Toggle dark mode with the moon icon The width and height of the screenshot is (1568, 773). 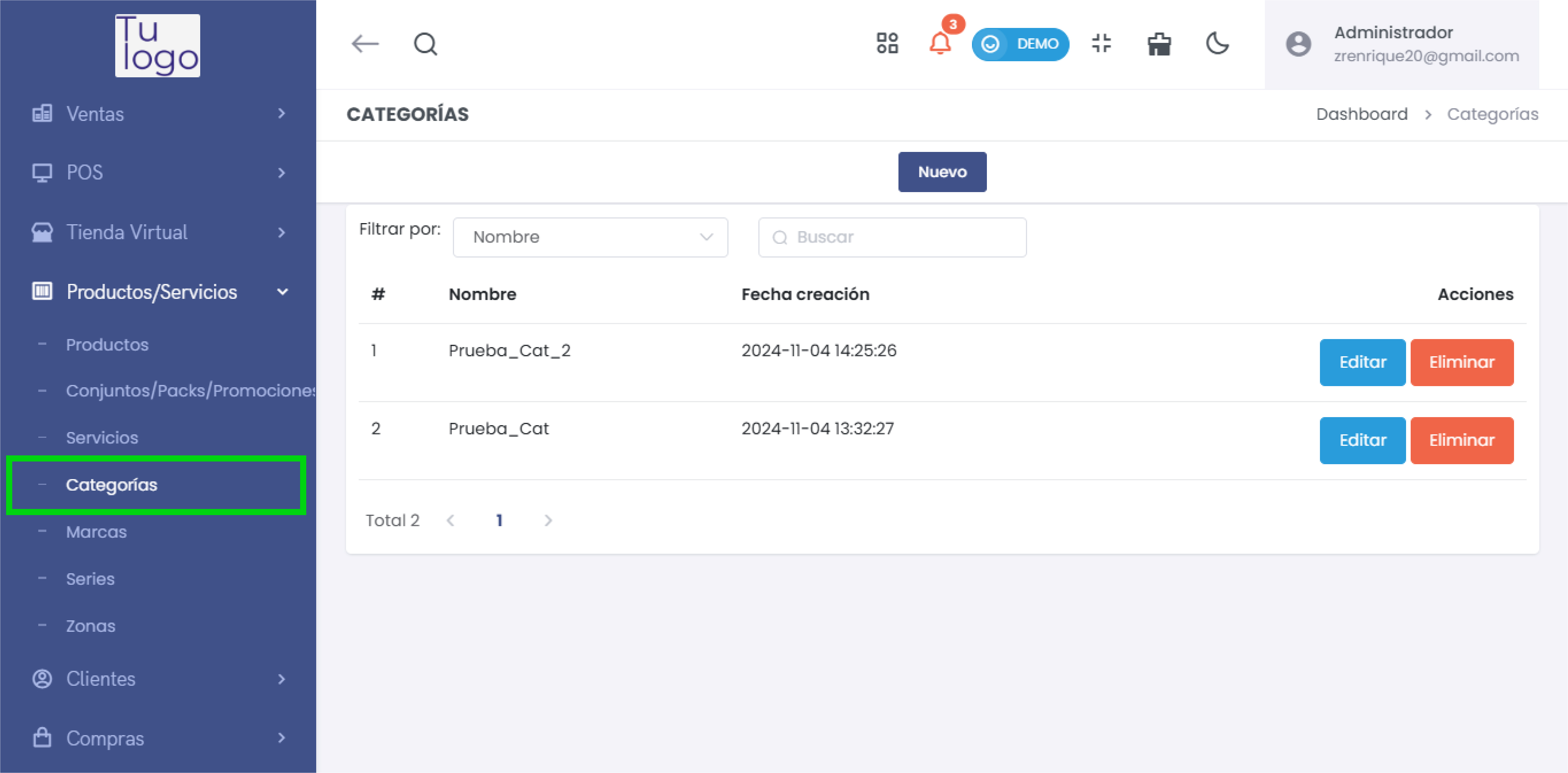pos(1217,44)
